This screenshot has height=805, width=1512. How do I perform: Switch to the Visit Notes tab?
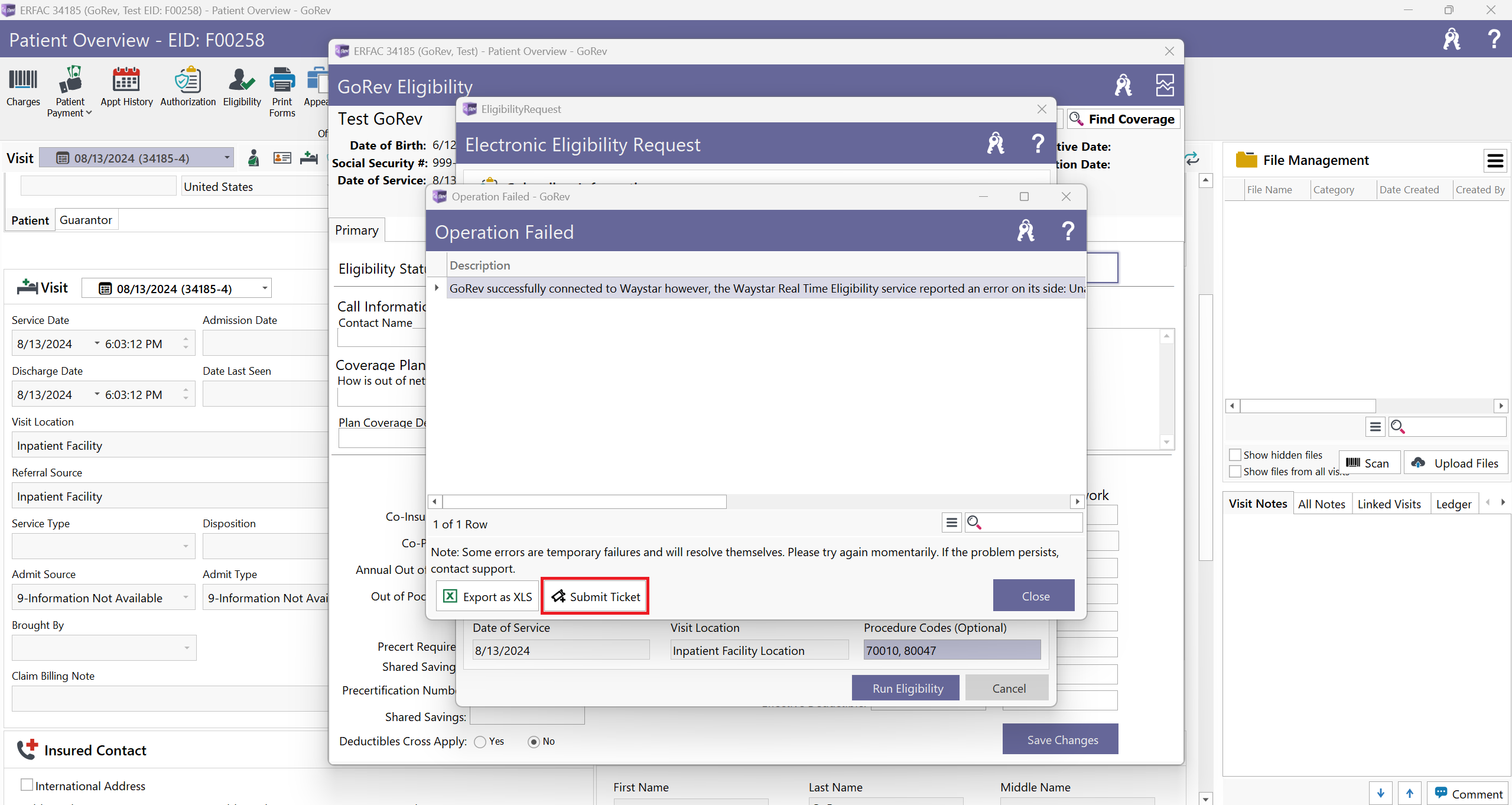click(1258, 504)
